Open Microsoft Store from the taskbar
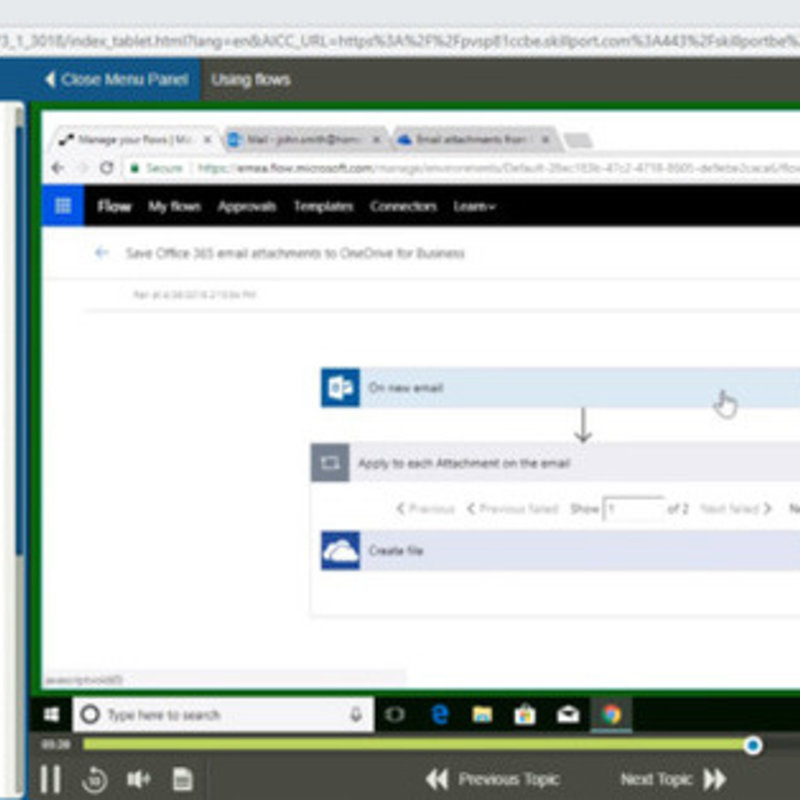Viewport: 800px width, 800px height. (525, 715)
